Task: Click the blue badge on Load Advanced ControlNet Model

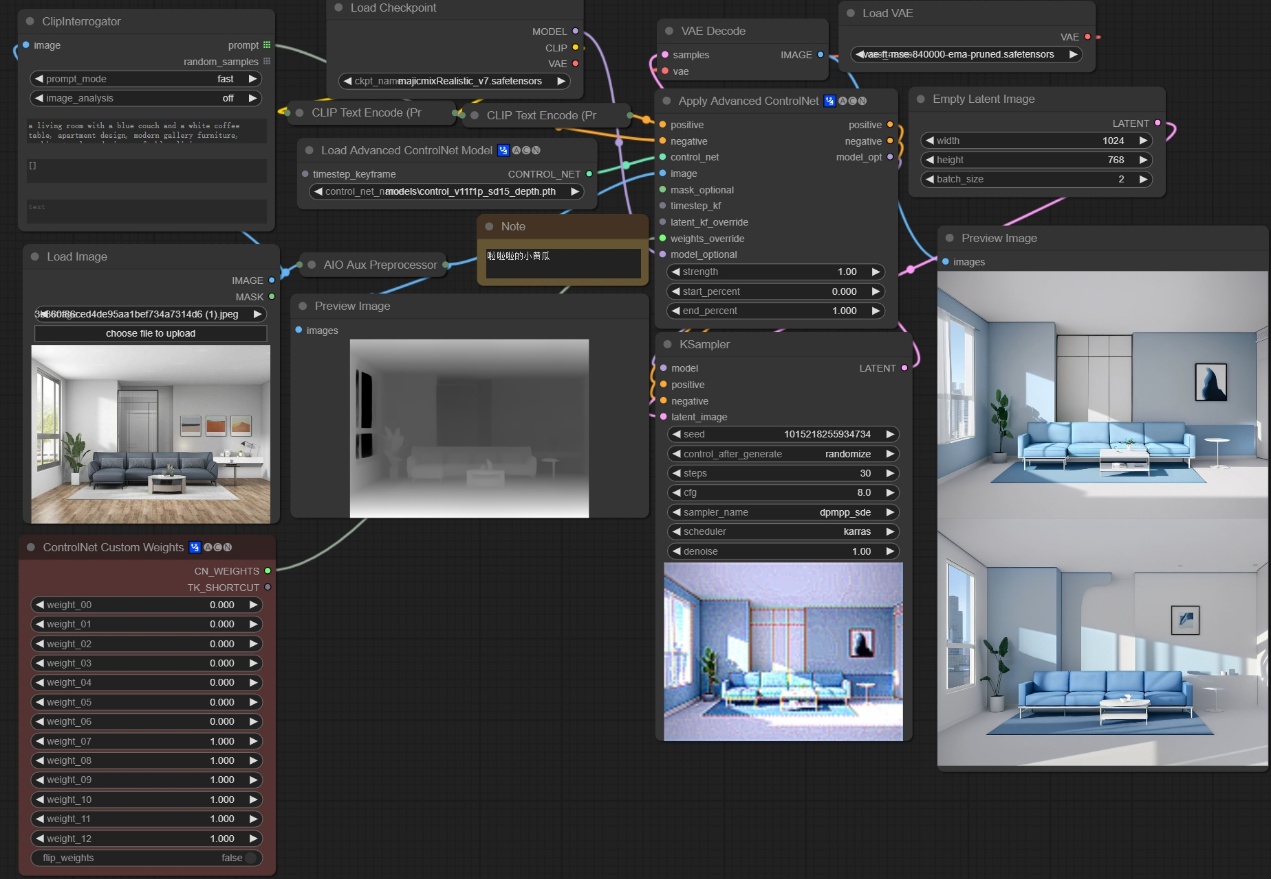Action: click(503, 151)
